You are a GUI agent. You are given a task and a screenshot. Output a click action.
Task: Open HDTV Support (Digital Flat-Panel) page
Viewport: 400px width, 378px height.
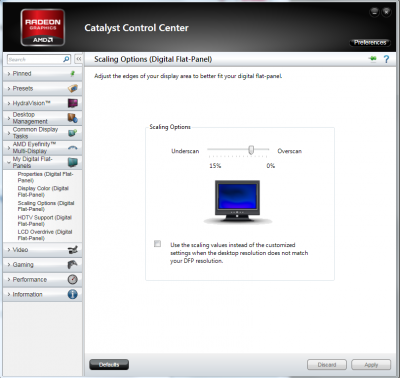click(45, 221)
